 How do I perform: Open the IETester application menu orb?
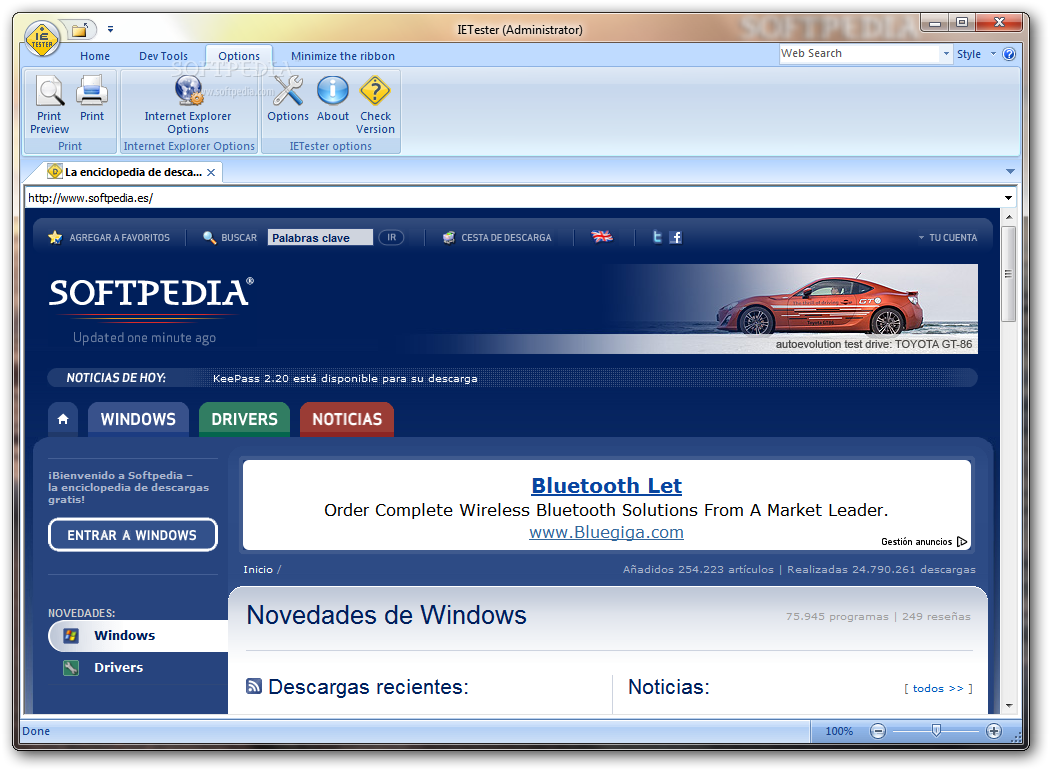click(42, 39)
